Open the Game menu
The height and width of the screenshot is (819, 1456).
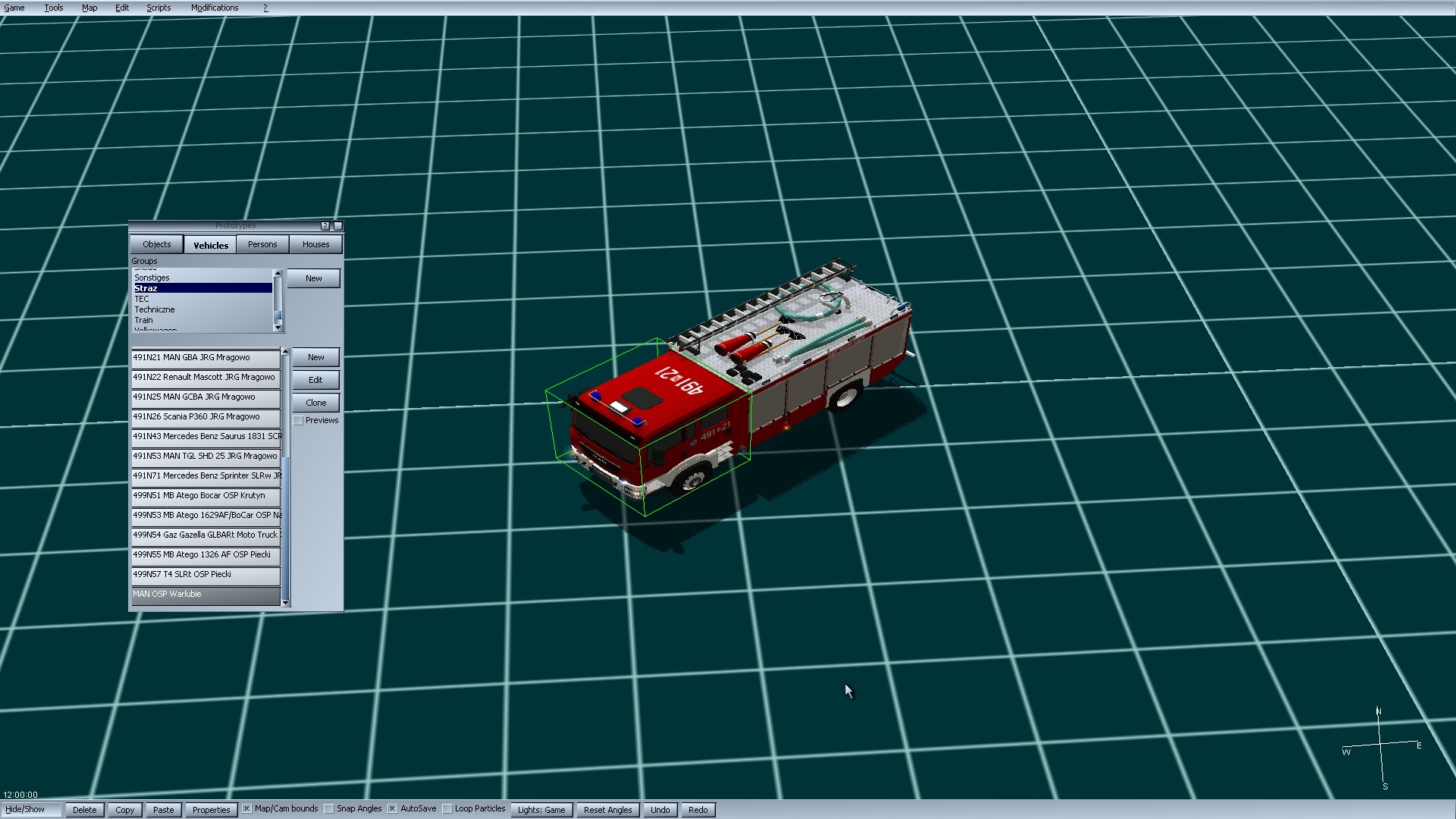[x=14, y=8]
